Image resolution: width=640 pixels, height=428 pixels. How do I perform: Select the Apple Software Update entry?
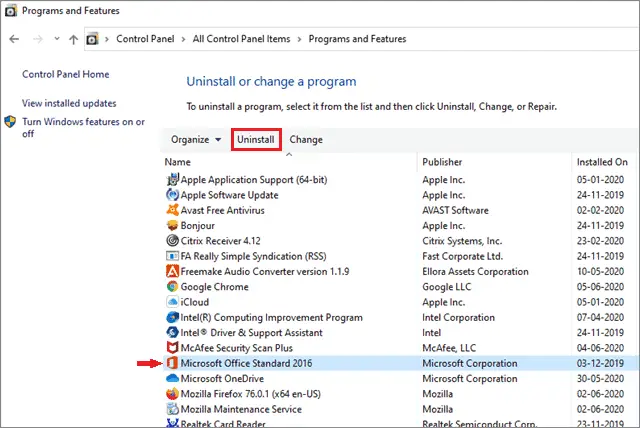(x=400, y=195)
